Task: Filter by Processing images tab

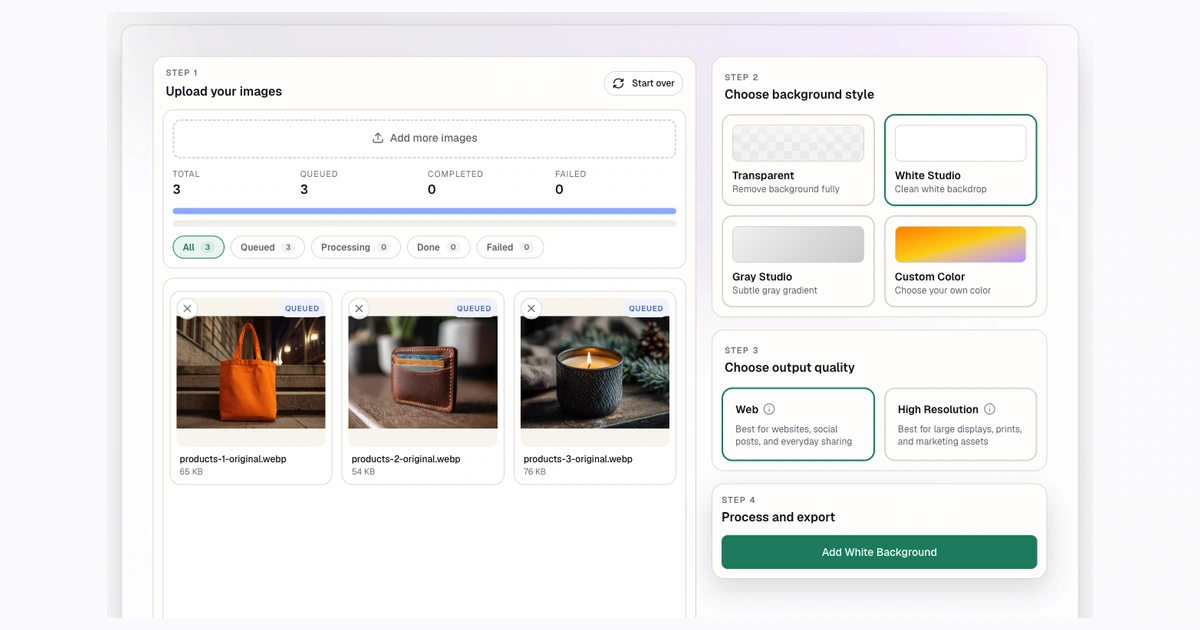Action: [x=356, y=247]
